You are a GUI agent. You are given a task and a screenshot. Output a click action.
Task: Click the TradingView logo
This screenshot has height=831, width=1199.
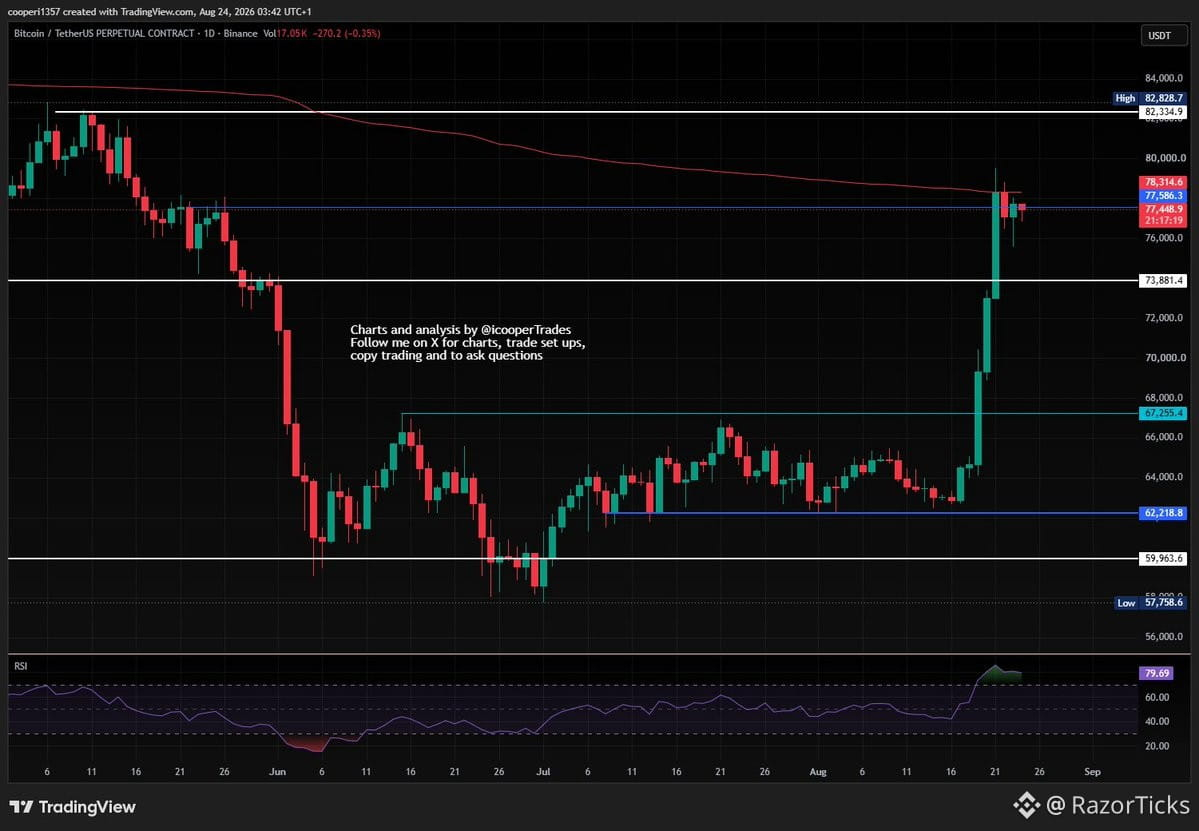coord(73,807)
